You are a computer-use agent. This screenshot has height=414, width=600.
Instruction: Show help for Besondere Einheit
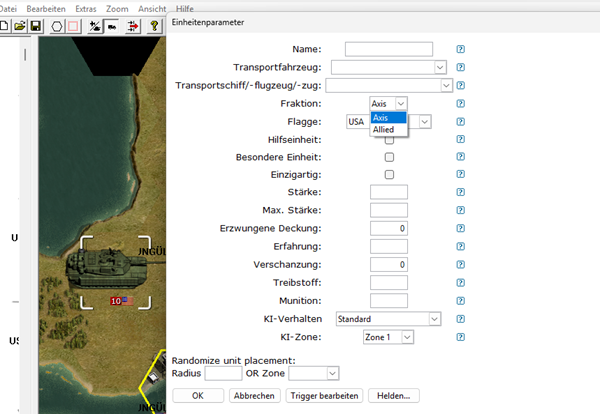pyautogui.click(x=460, y=156)
